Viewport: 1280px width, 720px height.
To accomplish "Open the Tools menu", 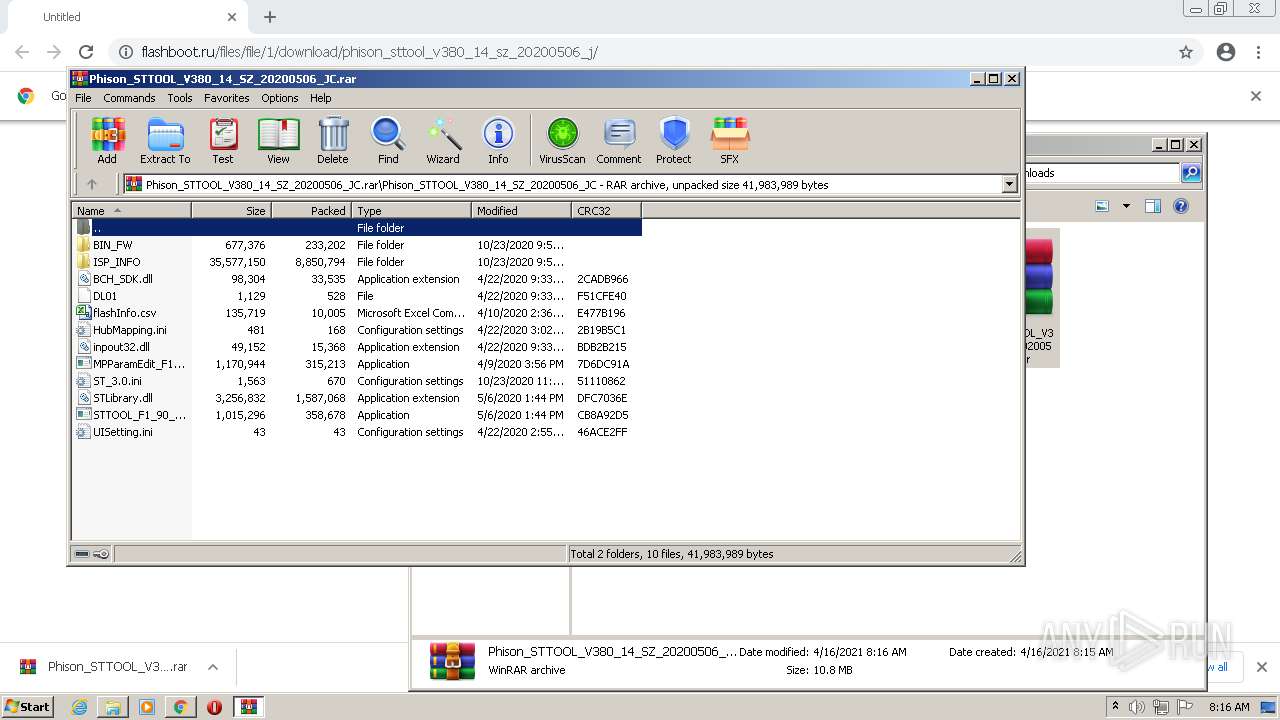I will [x=180, y=98].
